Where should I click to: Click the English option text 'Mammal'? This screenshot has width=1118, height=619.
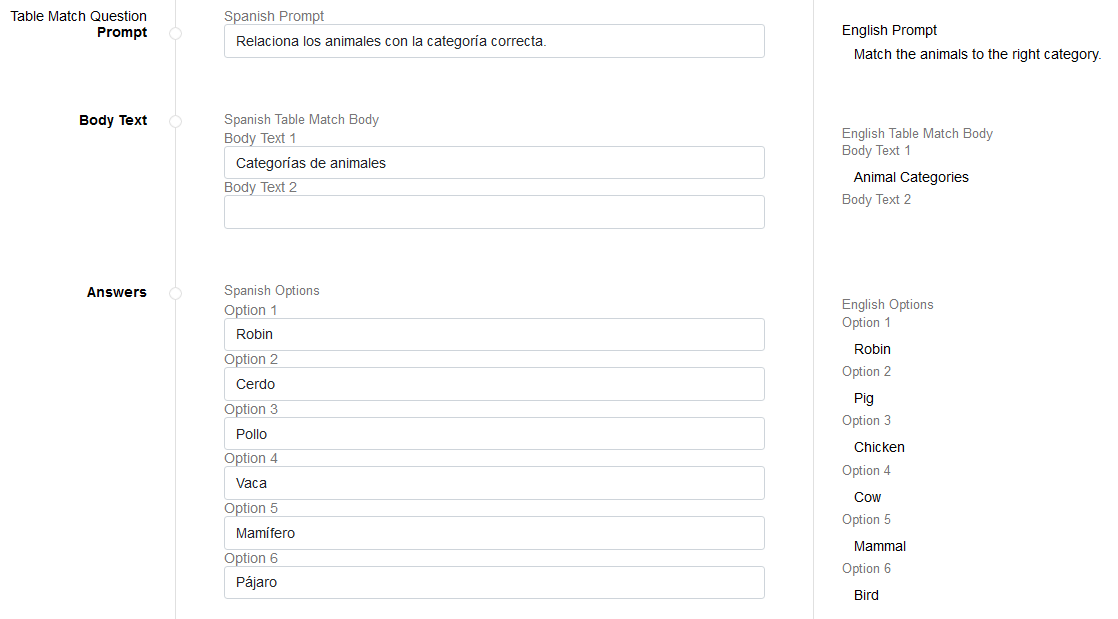coord(880,546)
